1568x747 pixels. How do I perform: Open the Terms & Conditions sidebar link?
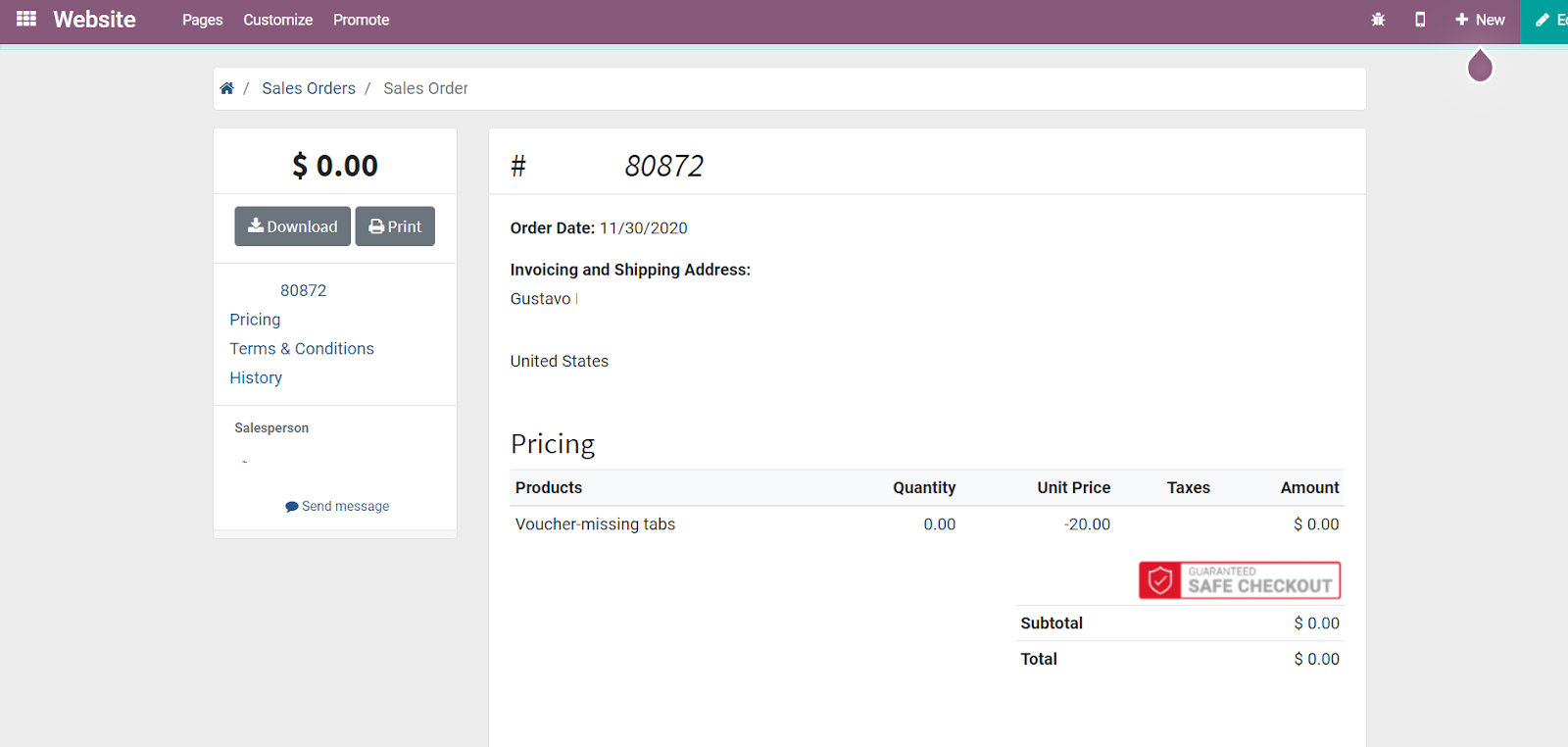302,349
